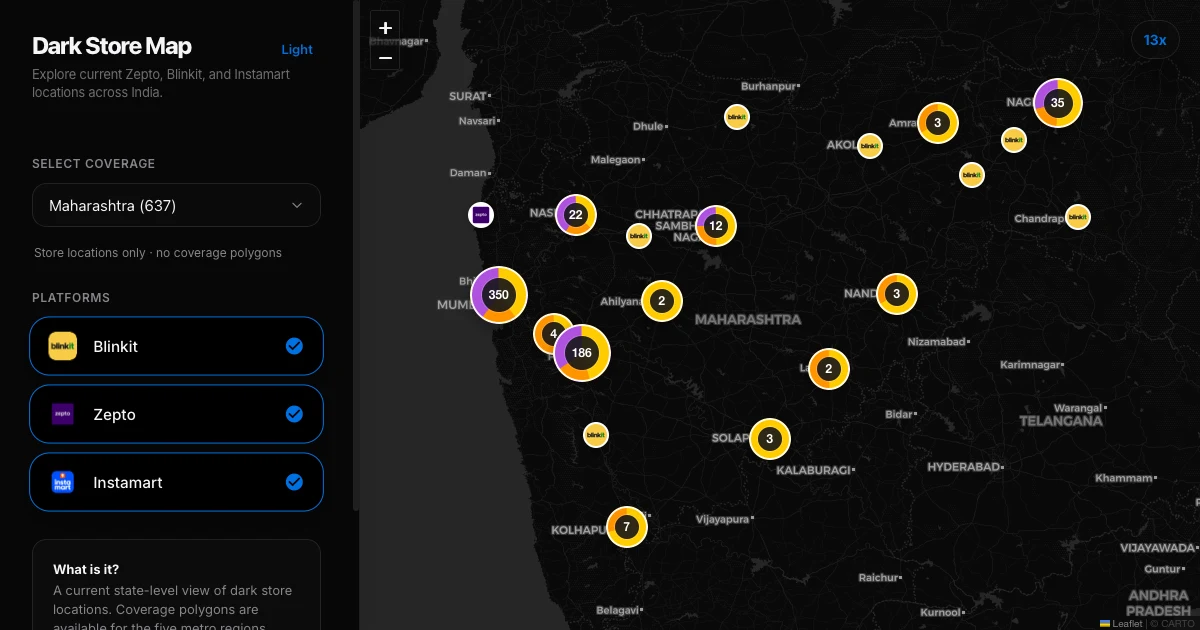Open the CARTO attribution link
Screen dimensions: 1200x630
[1177, 623]
